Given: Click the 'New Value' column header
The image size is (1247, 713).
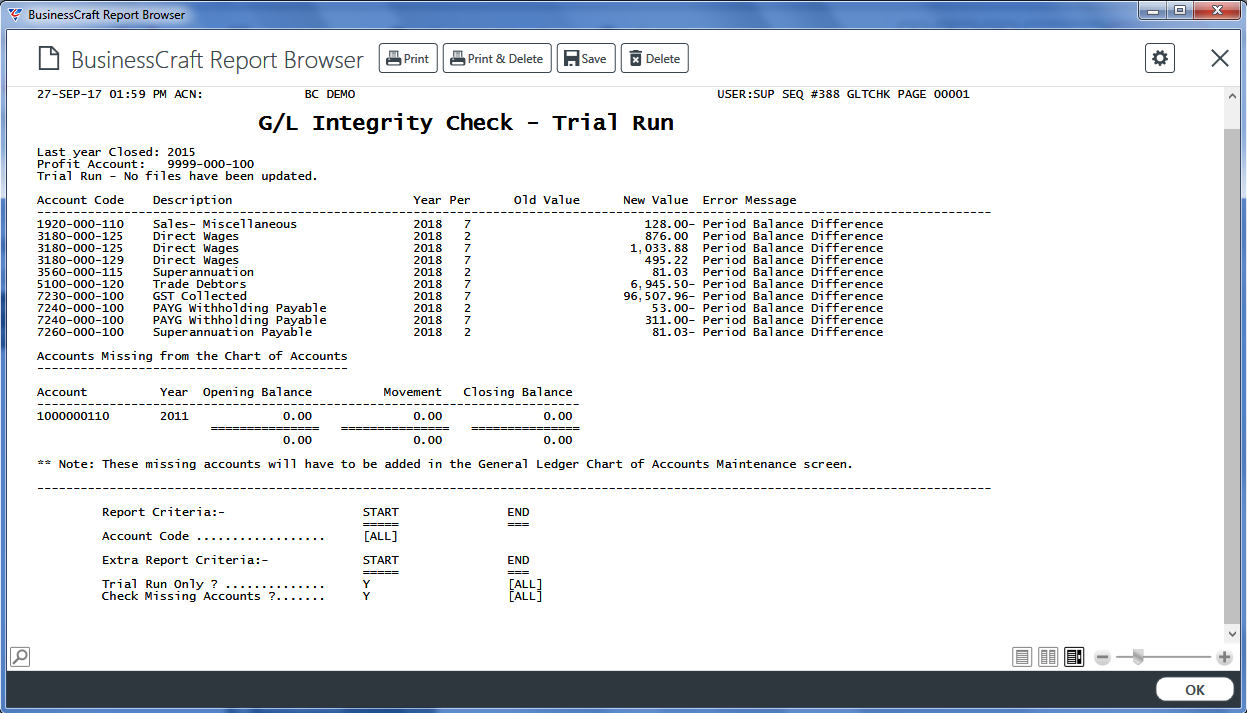Looking at the screenshot, I should (655, 200).
